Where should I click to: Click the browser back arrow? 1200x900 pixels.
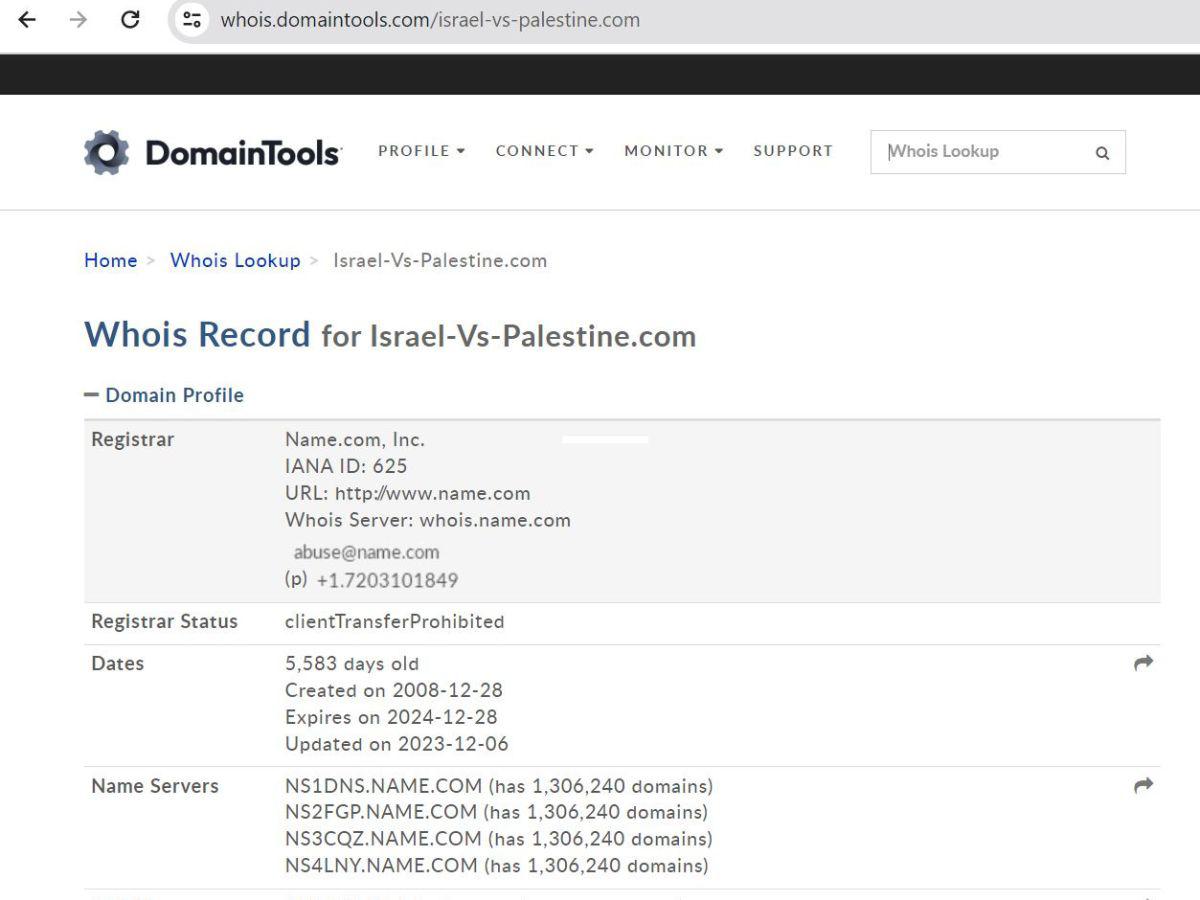click(27, 19)
